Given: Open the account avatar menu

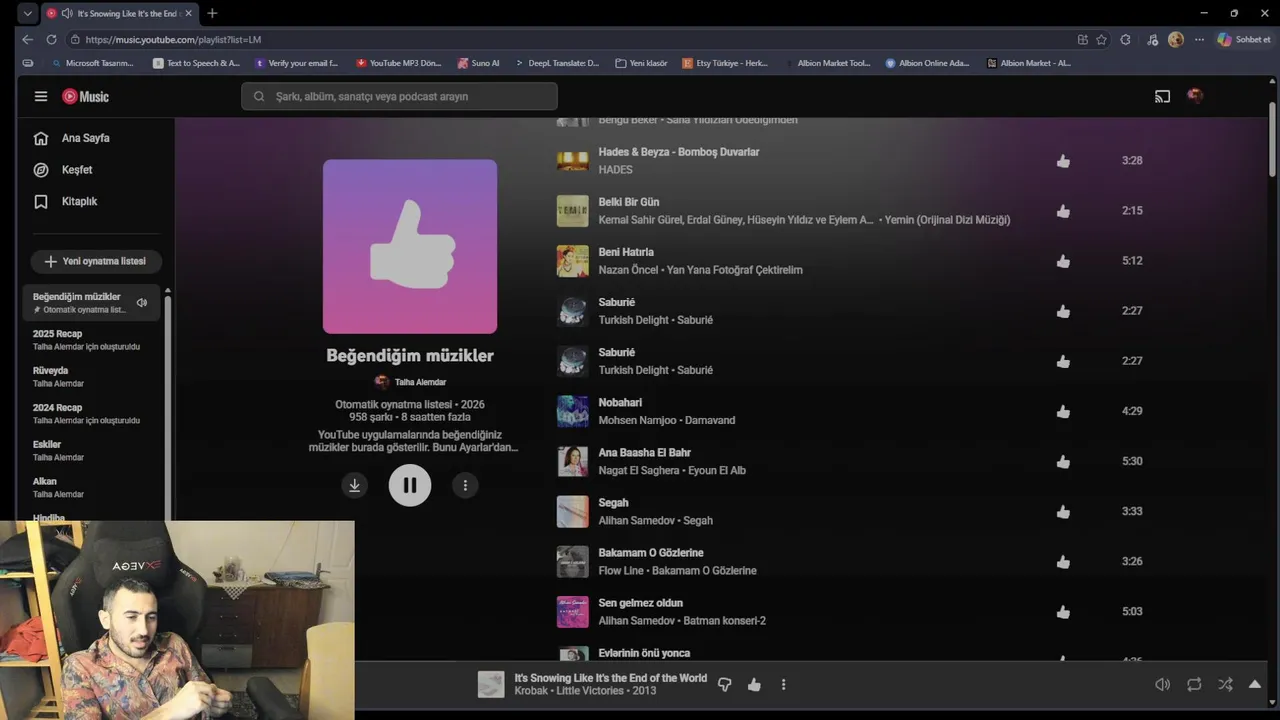Looking at the screenshot, I should [1194, 96].
